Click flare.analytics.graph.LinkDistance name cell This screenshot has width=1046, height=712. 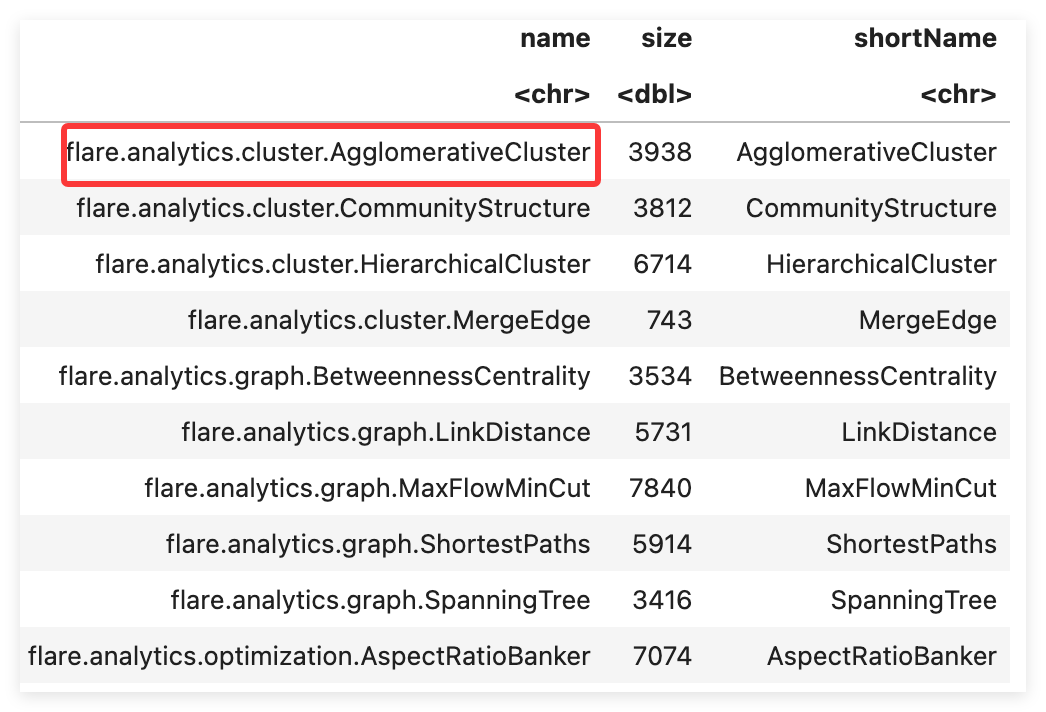386,432
